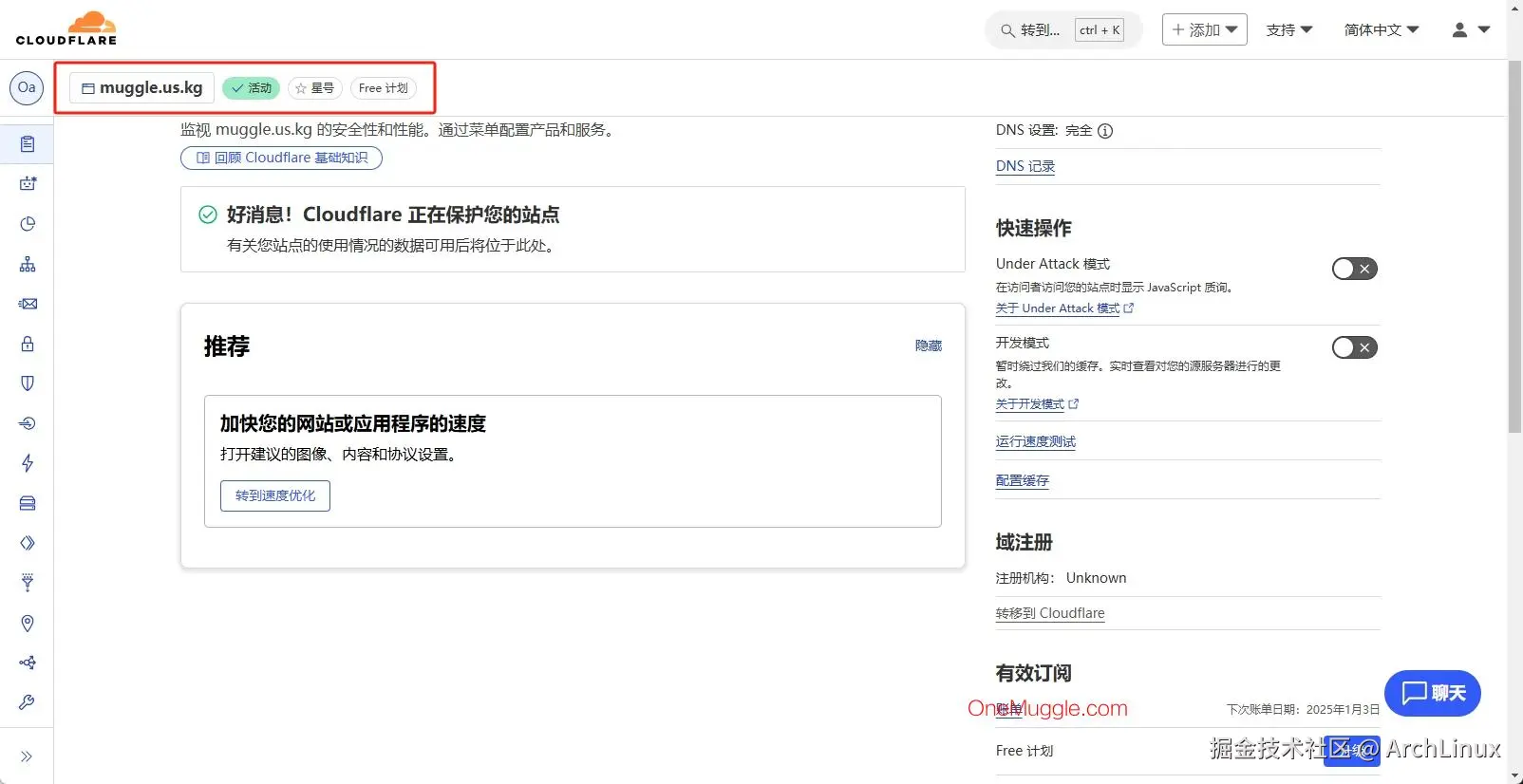Click the page vertical scrollbar

(x=1514, y=246)
